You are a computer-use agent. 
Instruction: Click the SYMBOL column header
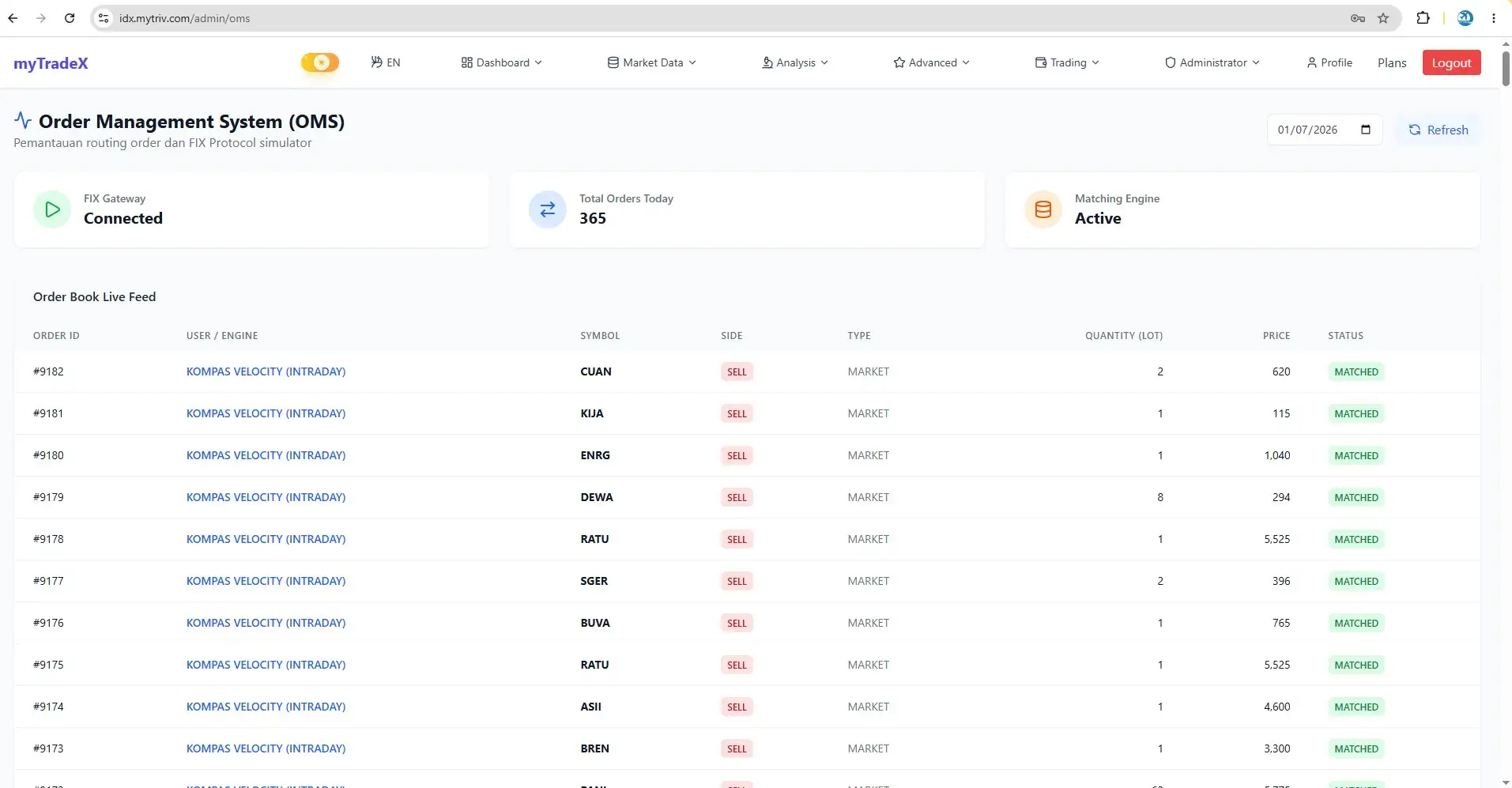600,336
